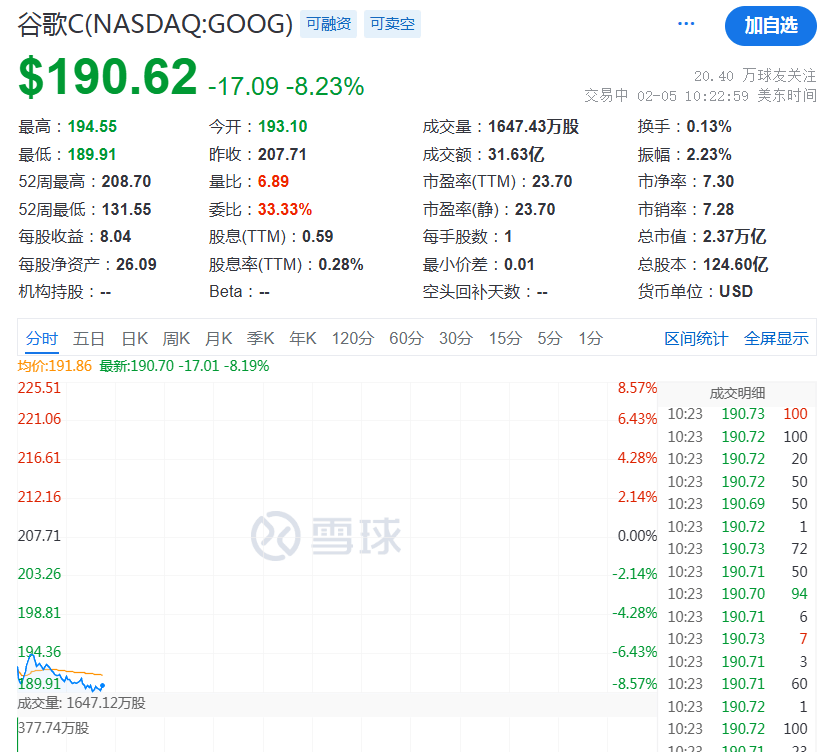Click 全屏显示 for fullscreen chart
Image resolution: width=827 pixels, height=752 pixels.
pos(775,338)
